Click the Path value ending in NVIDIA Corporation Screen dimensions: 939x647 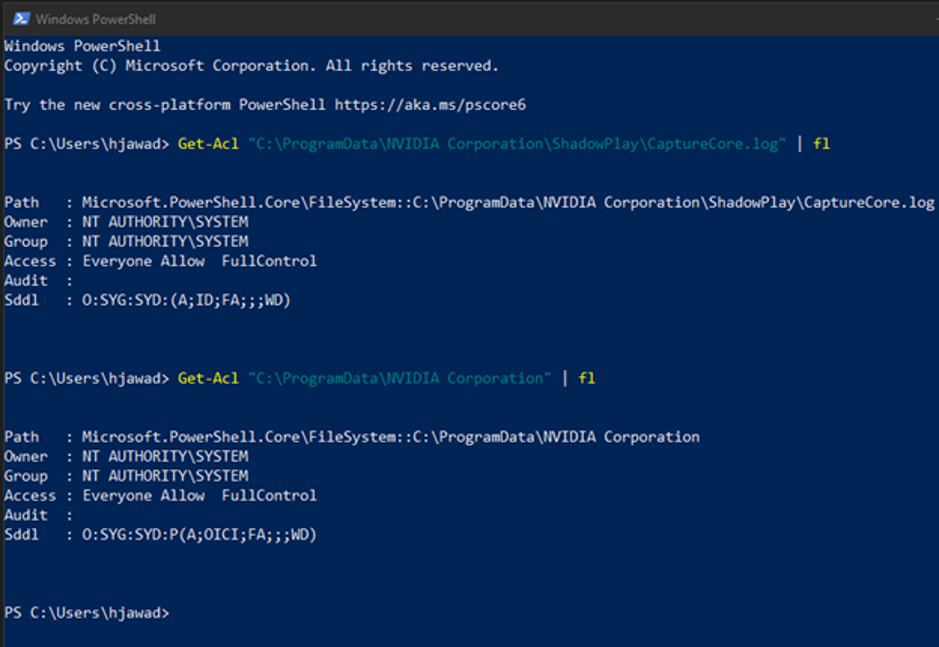coord(391,437)
